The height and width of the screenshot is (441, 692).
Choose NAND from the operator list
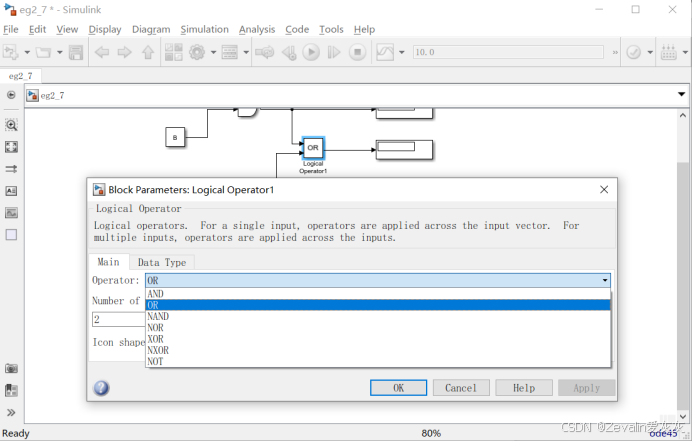378,317
